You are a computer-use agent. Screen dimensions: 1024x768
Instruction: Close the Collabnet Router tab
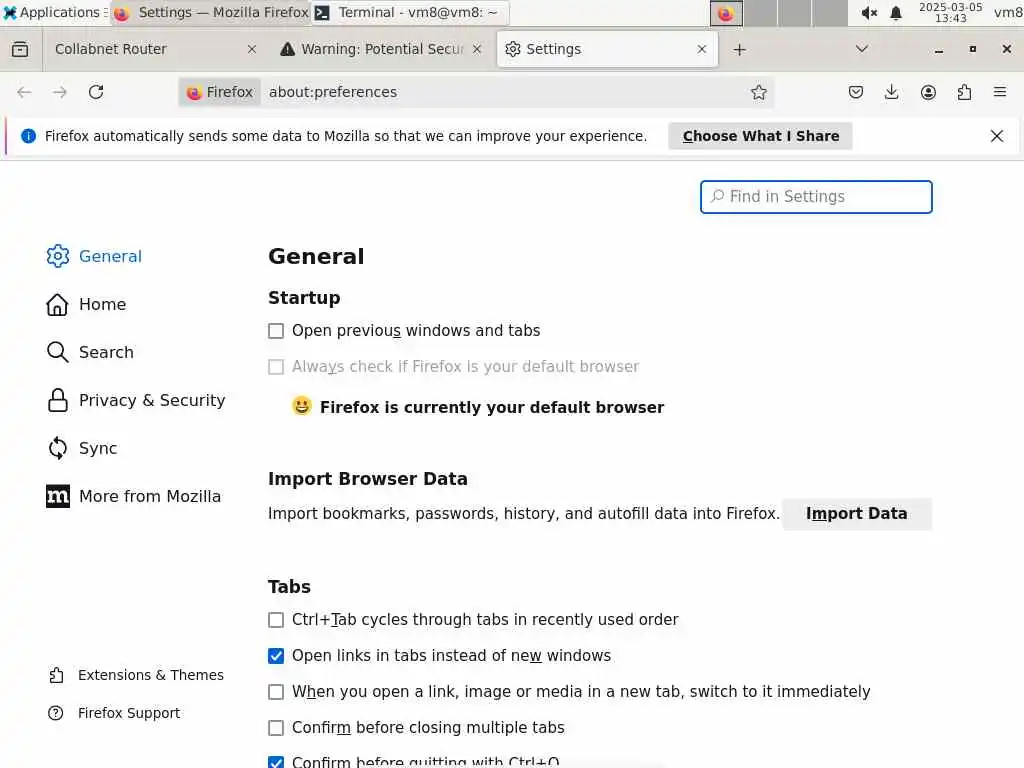pyautogui.click(x=251, y=49)
